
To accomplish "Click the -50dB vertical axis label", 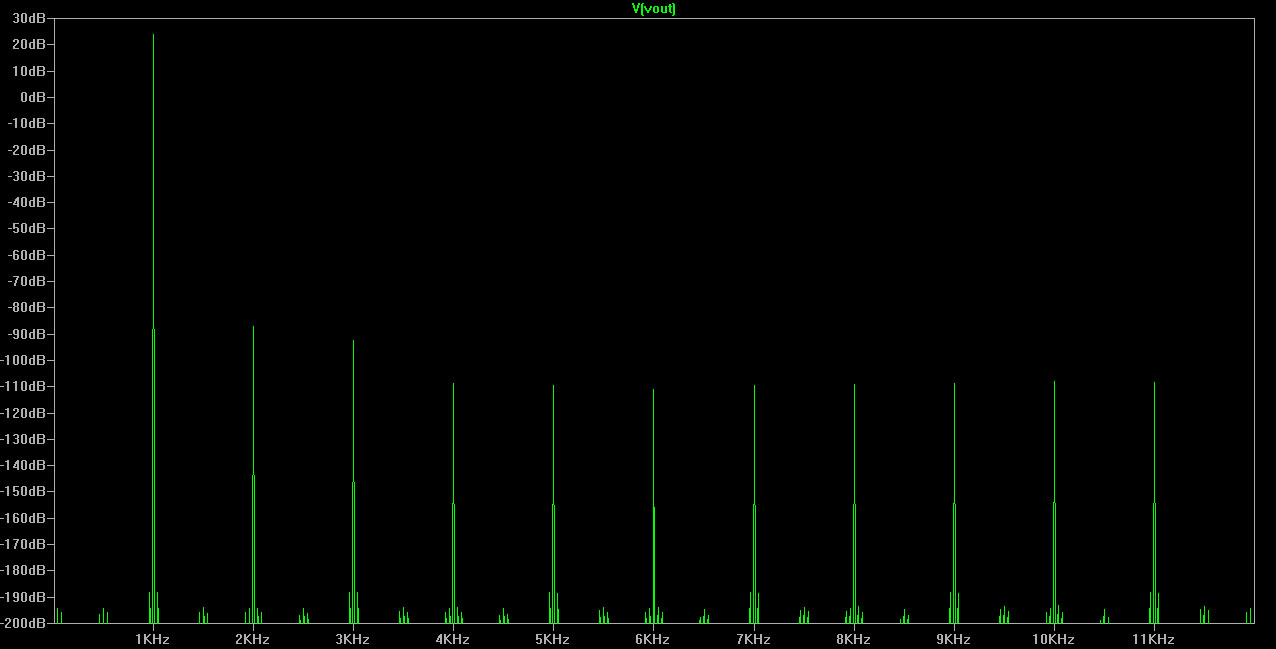I will (27, 229).
